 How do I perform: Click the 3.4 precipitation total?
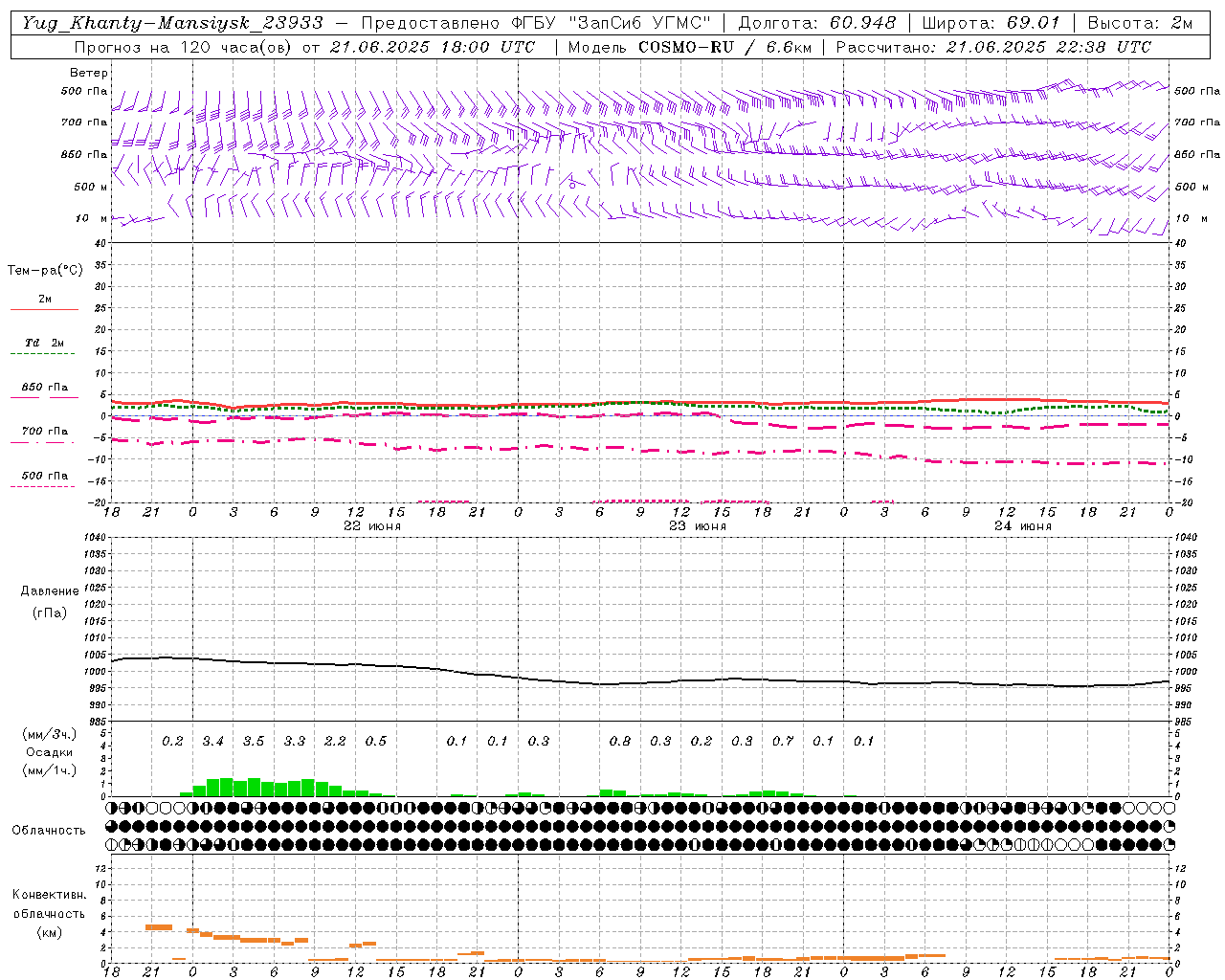[212, 742]
